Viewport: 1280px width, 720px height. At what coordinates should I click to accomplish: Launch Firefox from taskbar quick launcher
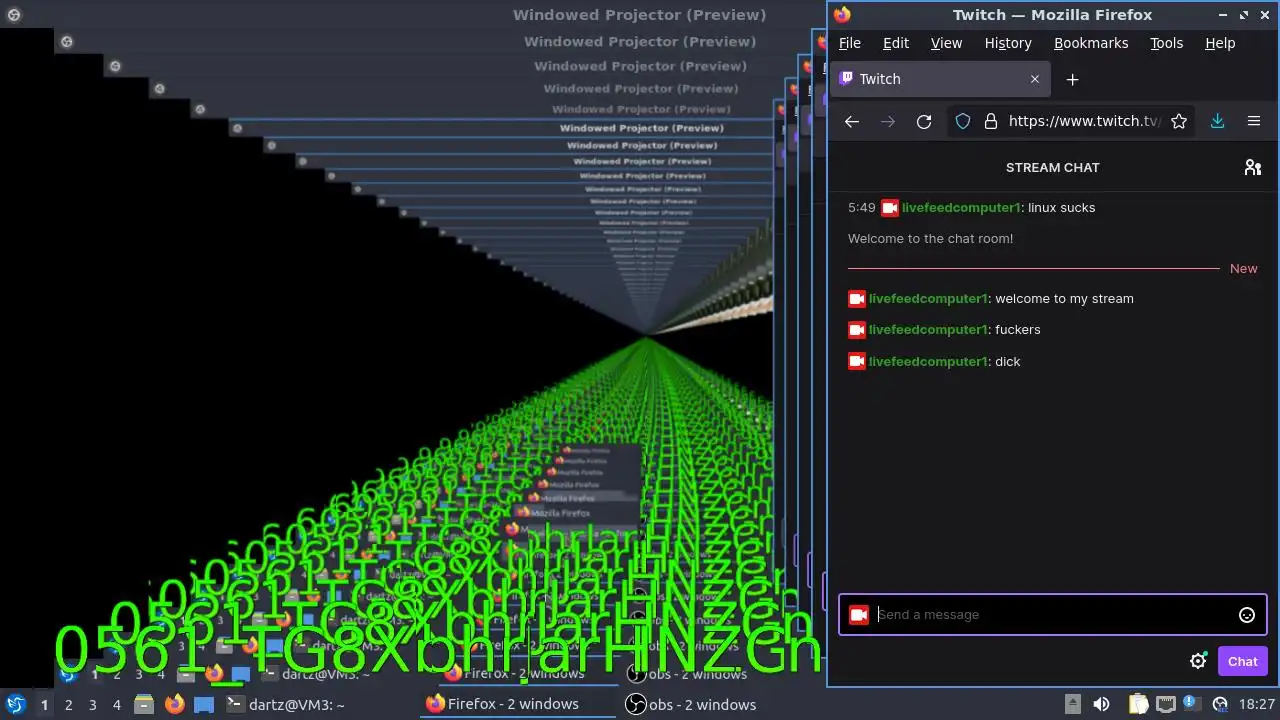point(175,705)
